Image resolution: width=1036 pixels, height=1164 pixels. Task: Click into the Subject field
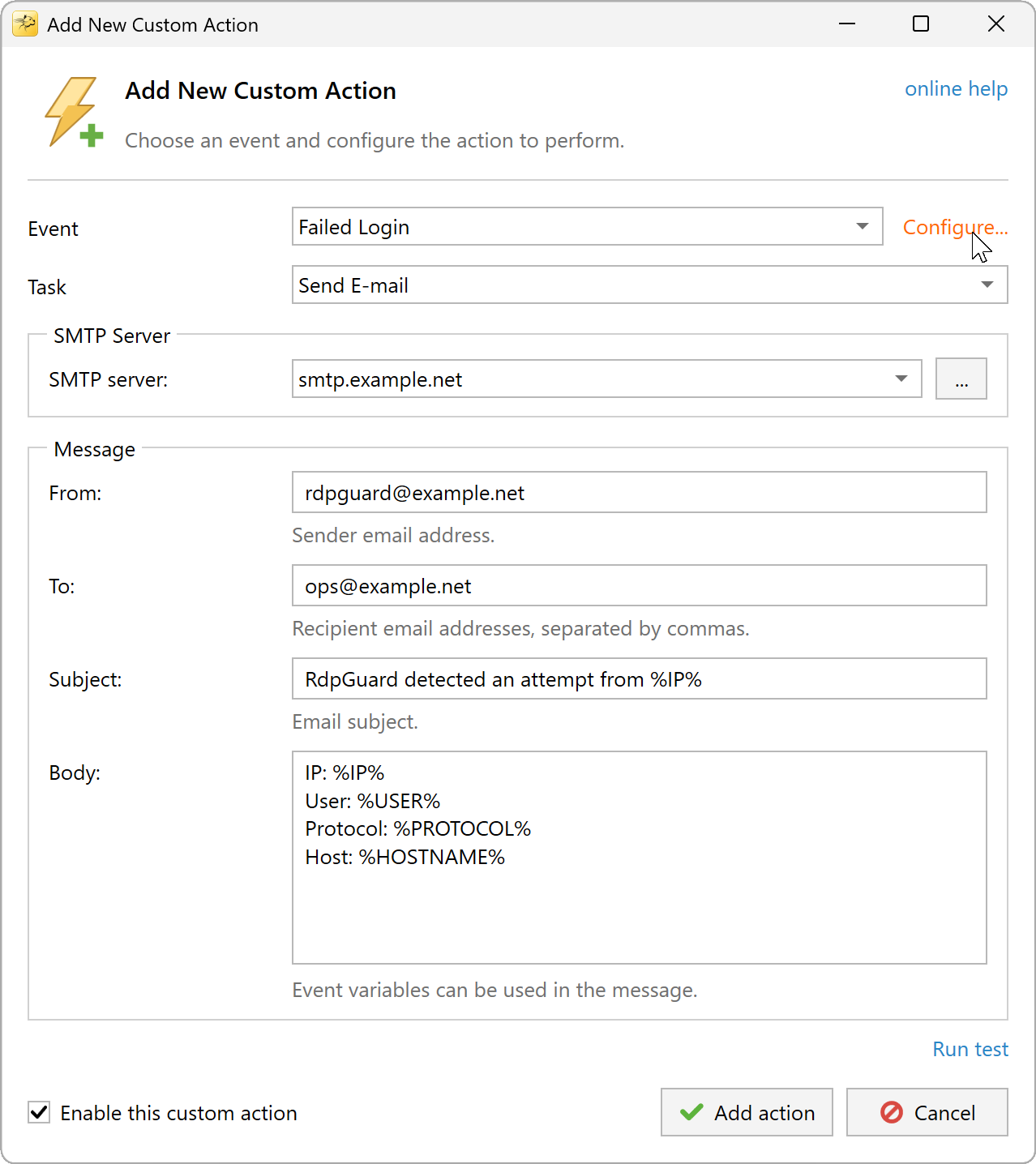639,678
